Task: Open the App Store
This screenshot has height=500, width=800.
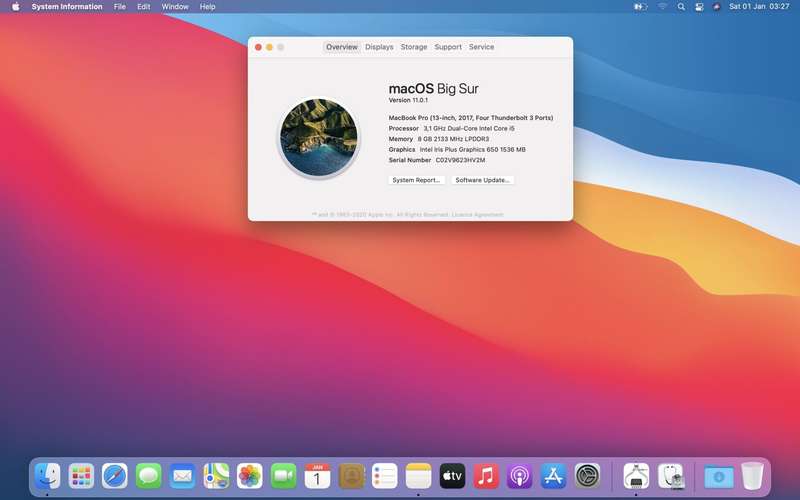Action: pos(554,476)
